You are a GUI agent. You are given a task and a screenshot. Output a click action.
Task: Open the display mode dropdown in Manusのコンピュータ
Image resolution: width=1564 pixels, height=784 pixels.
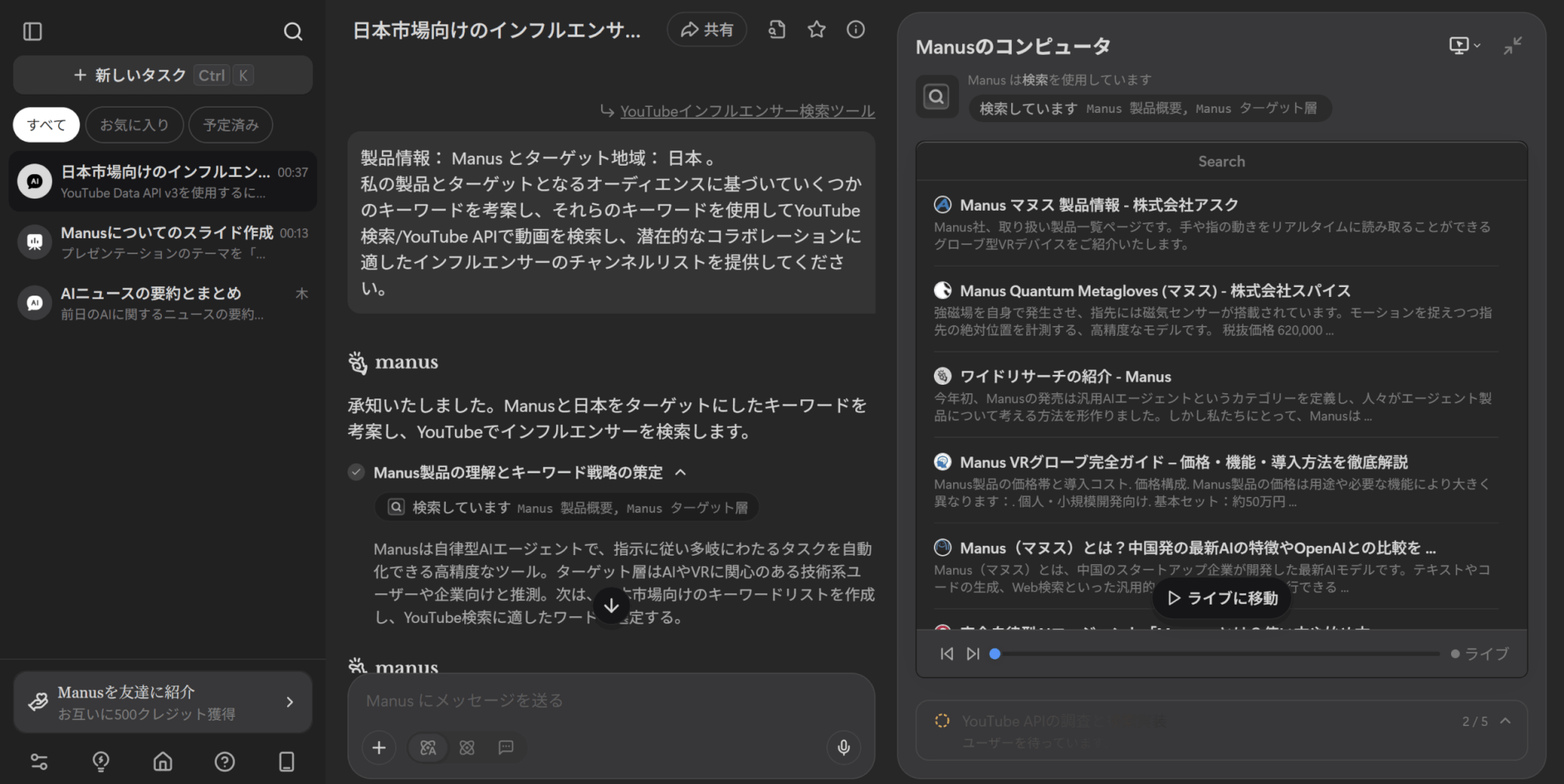coord(1464,46)
